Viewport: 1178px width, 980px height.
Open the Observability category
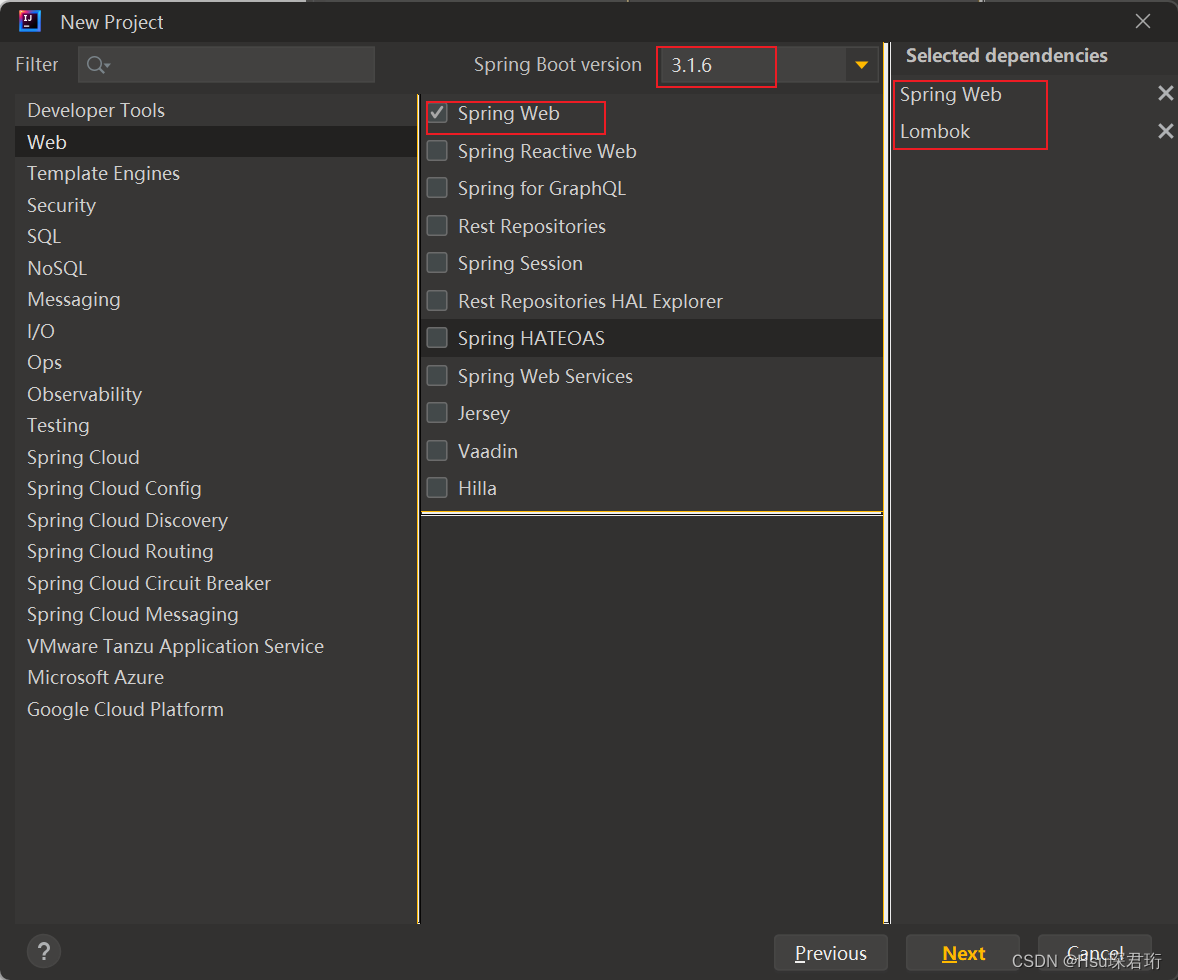(x=216, y=395)
